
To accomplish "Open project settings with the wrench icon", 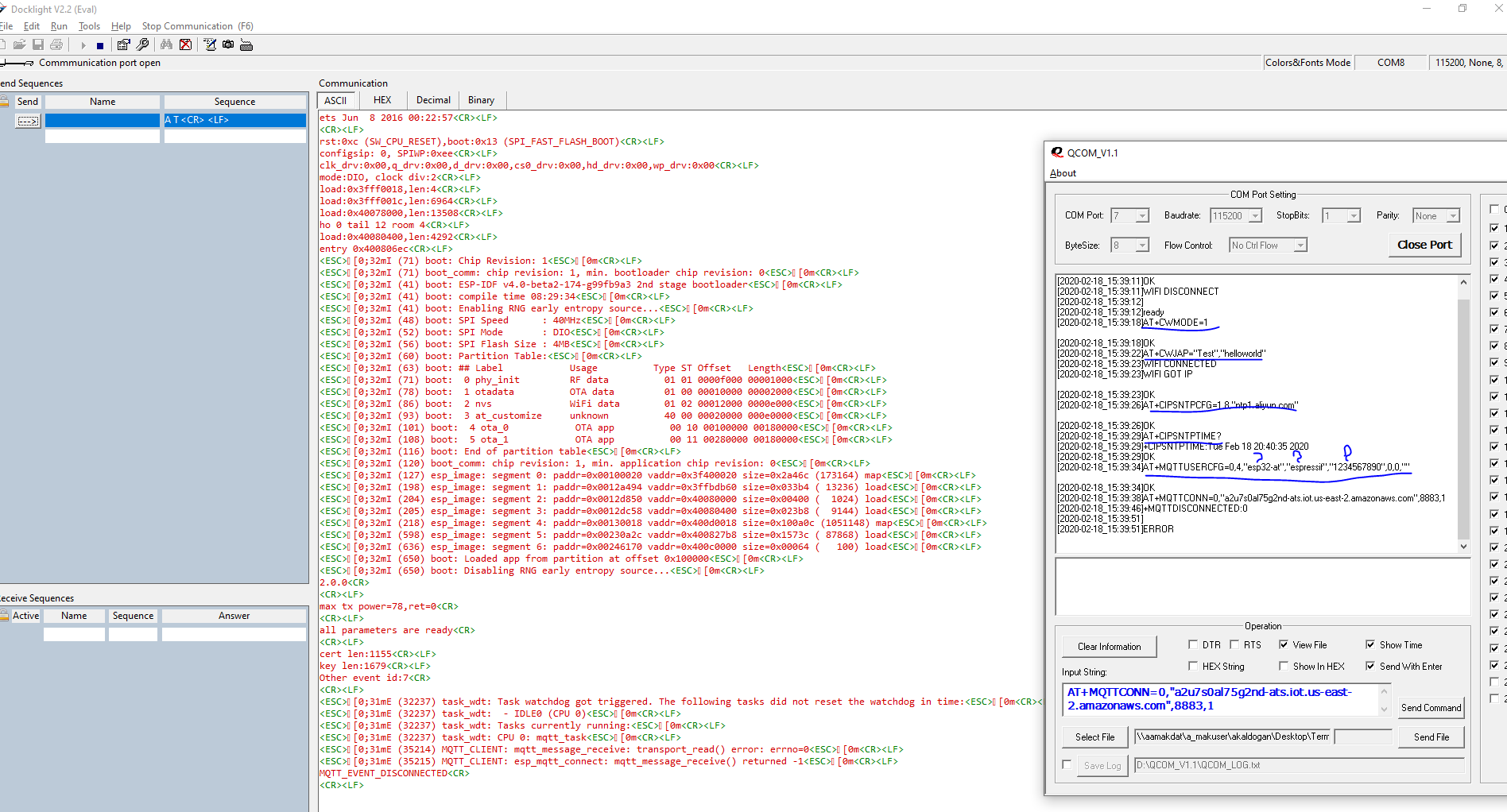I will [142, 44].
